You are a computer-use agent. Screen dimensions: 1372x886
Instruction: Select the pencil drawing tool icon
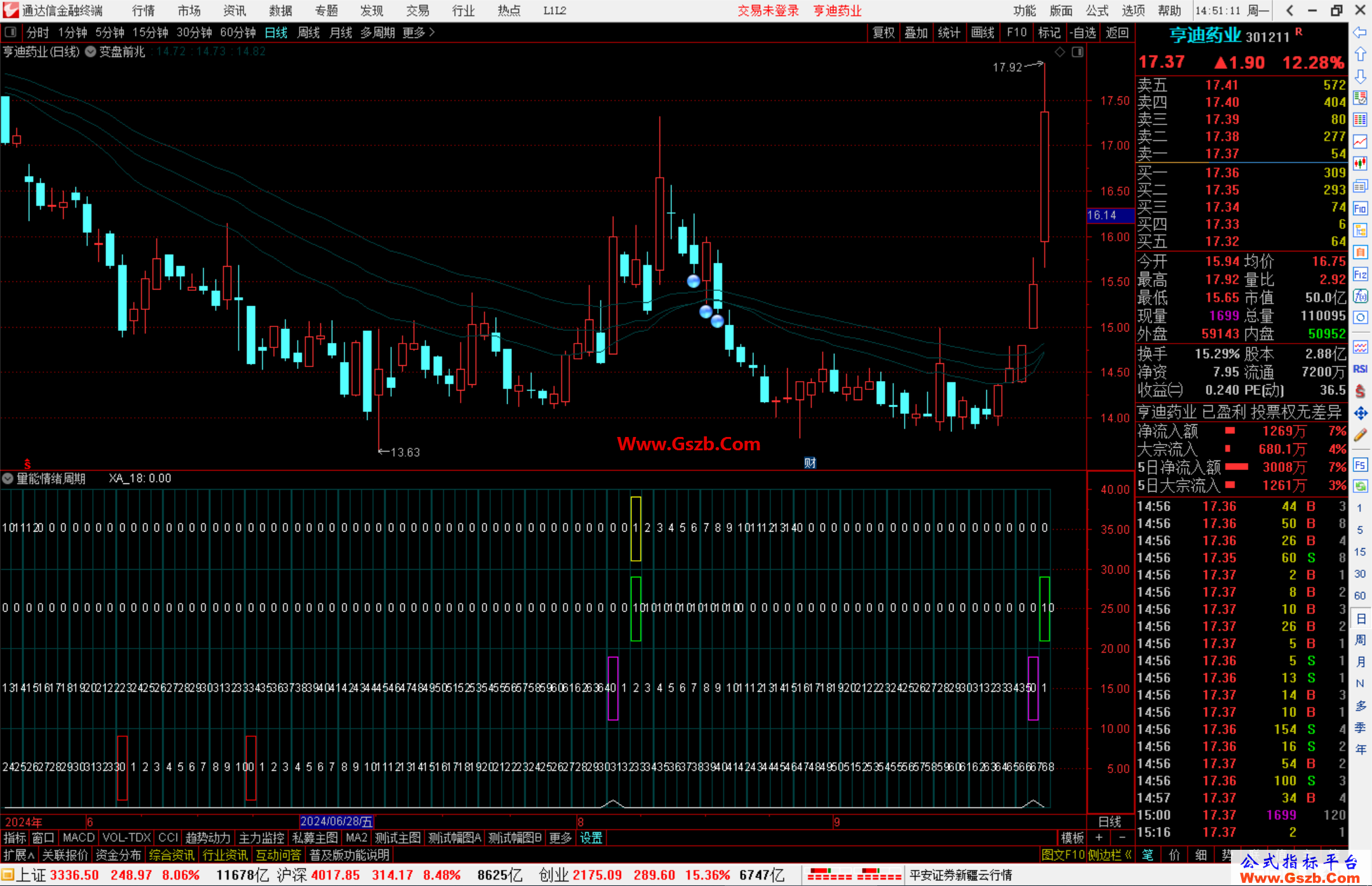(x=1360, y=435)
